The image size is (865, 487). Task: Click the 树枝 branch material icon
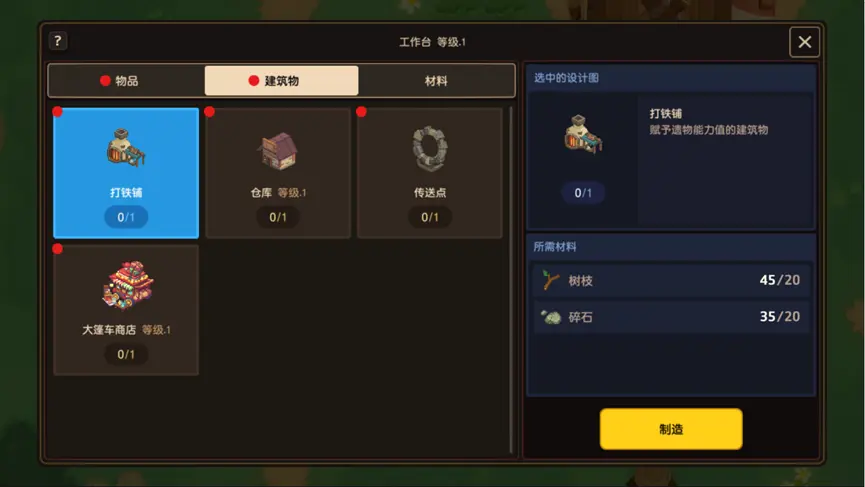tap(550, 280)
